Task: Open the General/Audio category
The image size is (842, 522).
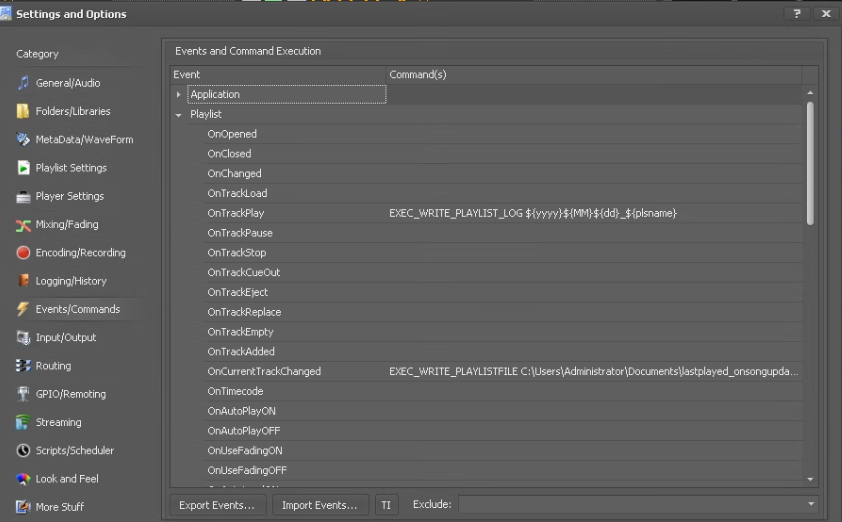Action: 68,83
